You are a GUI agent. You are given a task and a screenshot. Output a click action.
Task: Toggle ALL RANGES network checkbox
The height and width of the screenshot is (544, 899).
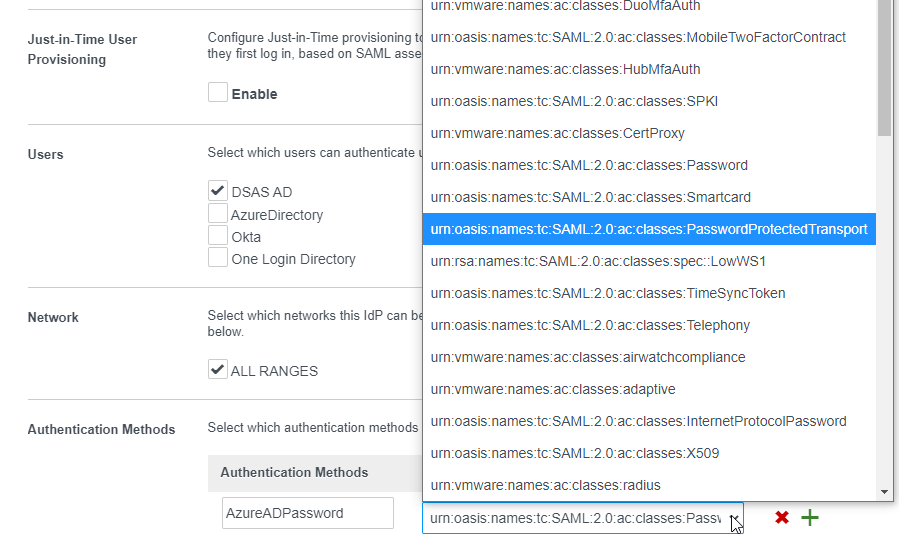point(218,369)
